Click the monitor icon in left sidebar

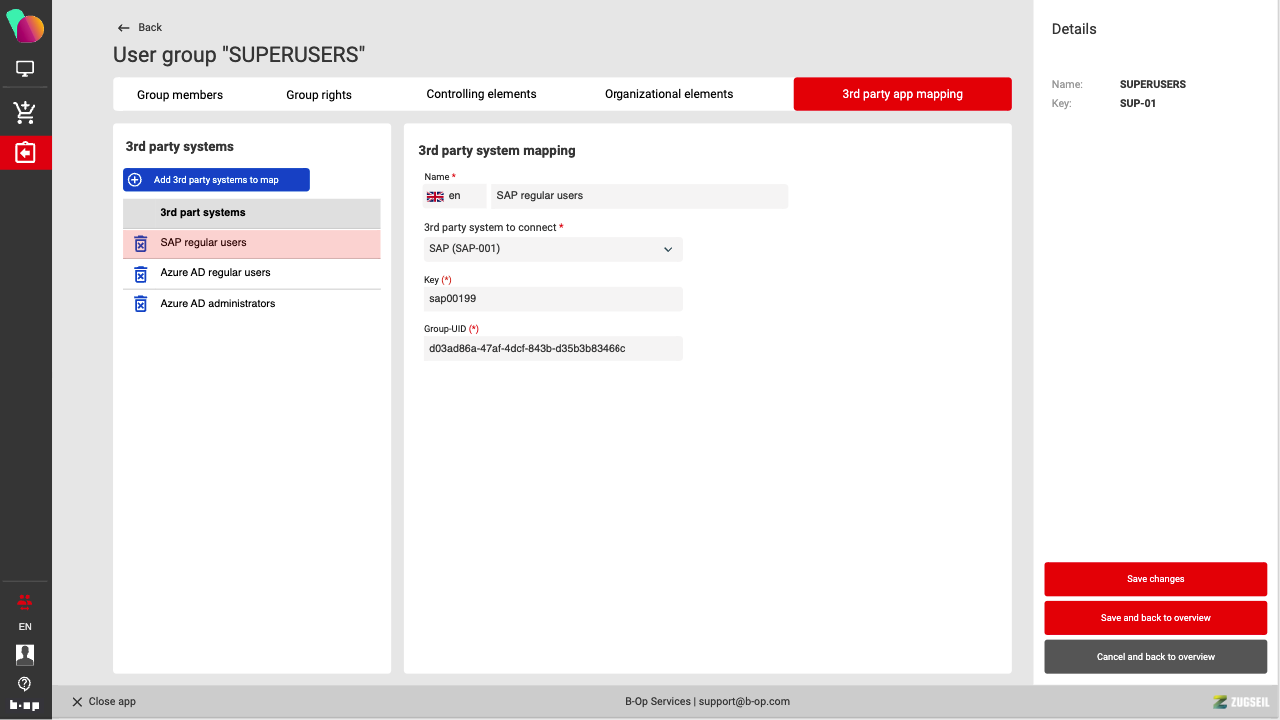[x=25, y=69]
